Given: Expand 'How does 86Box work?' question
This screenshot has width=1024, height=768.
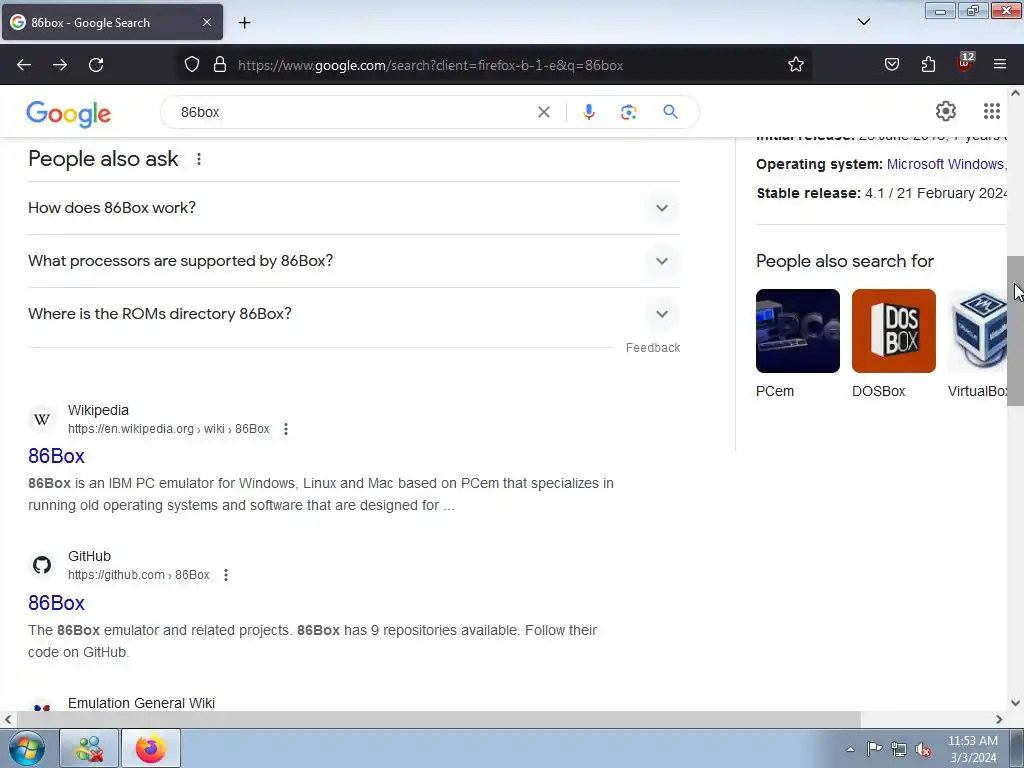Looking at the screenshot, I should pyautogui.click(x=354, y=208).
